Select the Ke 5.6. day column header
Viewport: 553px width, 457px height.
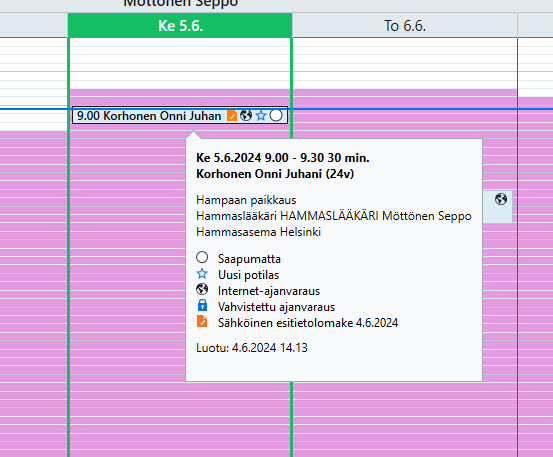(x=180, y=25)
